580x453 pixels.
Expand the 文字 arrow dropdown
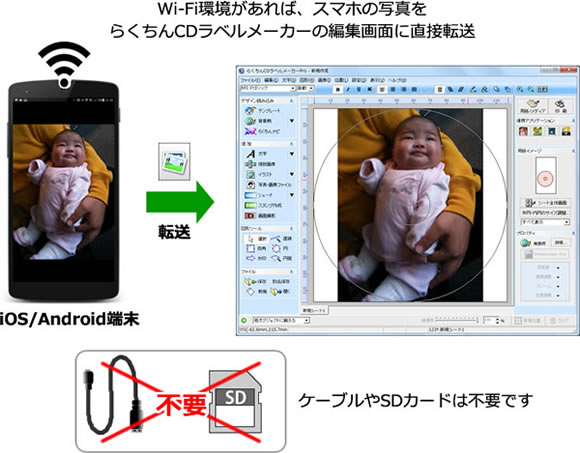click(x=292, y=153)
